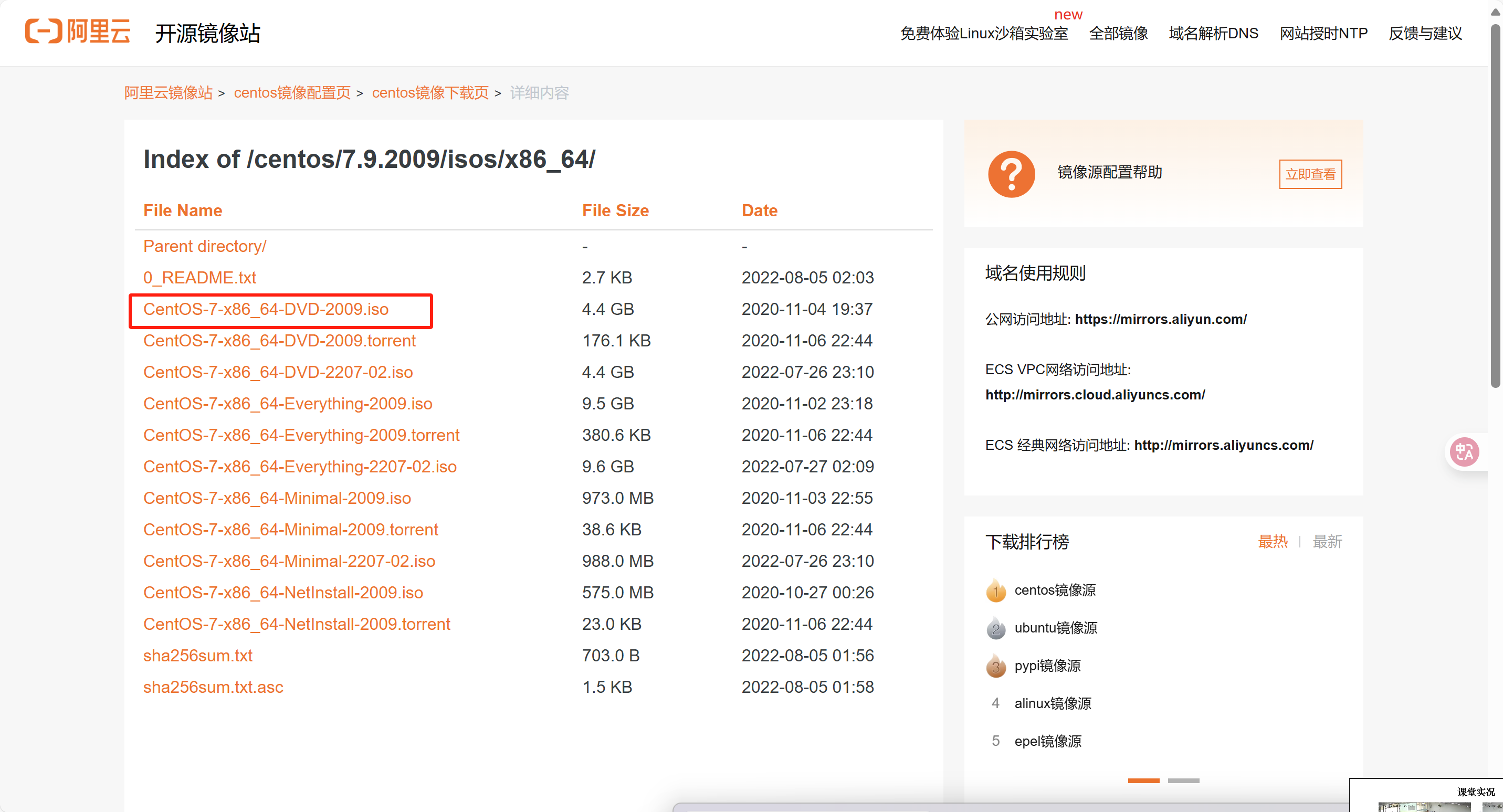1503x812 pixels.
Task: Open the Parent directory/ link
Action: 205,246
